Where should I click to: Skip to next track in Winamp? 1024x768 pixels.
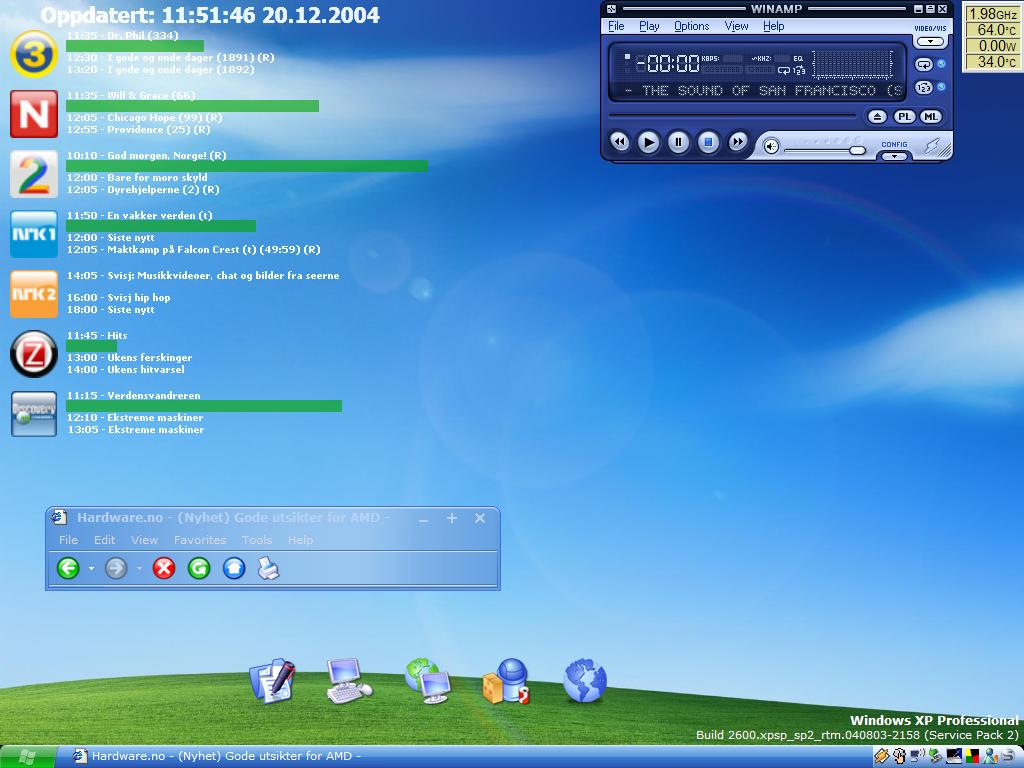pyautogui.click(x=737, y=142)
